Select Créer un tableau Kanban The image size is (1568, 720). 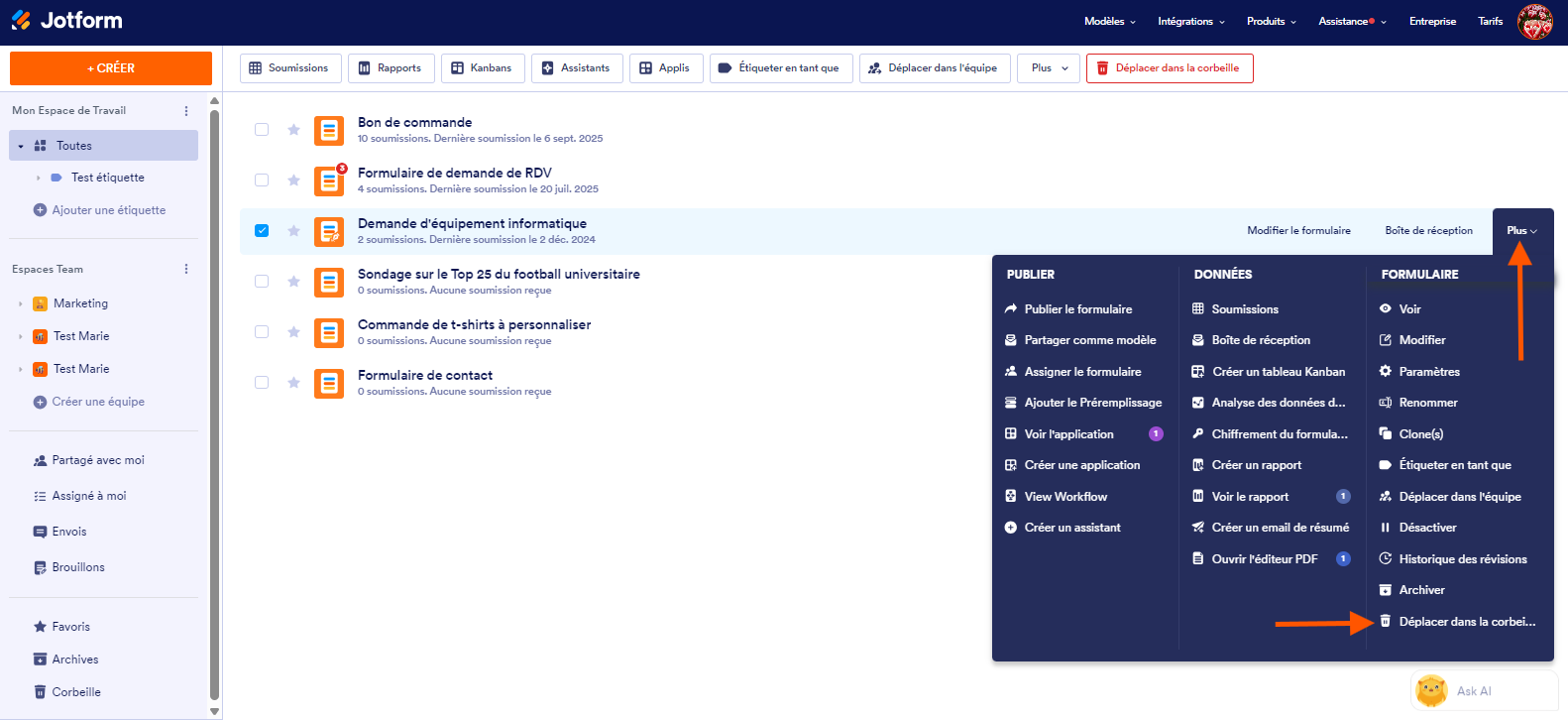(x=1269, y=372)
